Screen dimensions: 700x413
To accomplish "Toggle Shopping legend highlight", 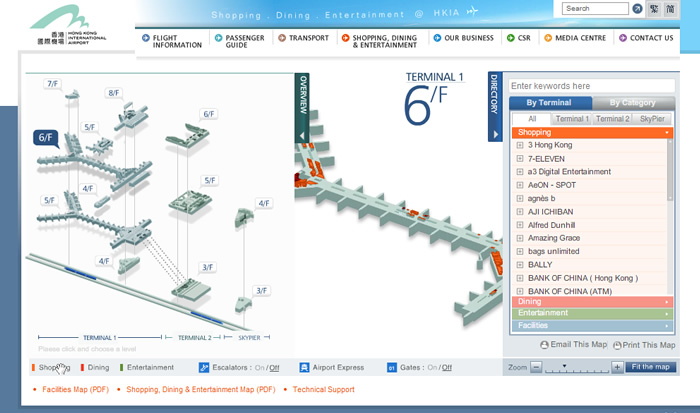I will click(51, 367).
